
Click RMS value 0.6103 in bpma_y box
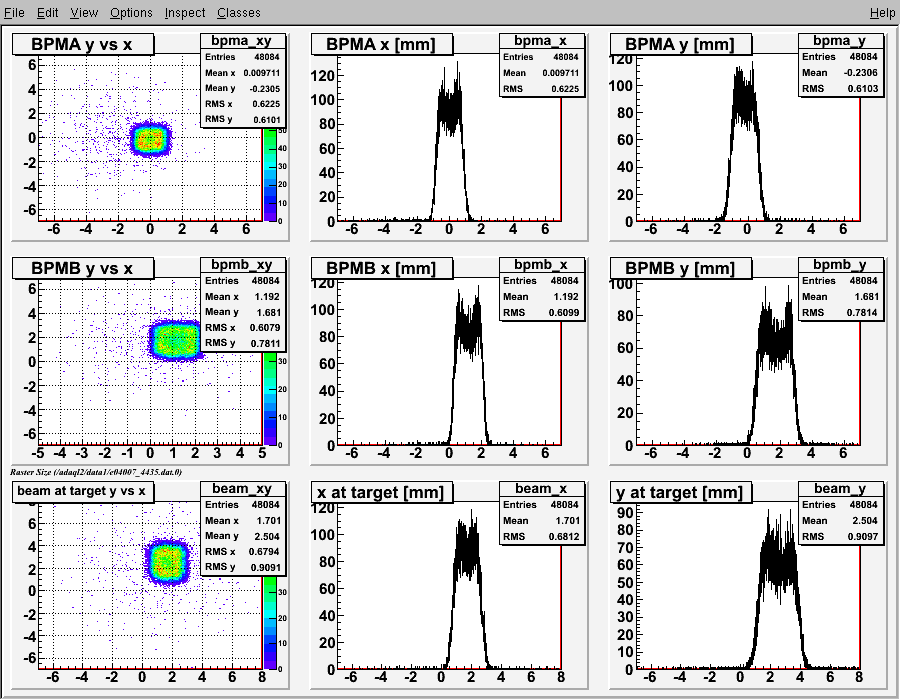[863, 89]
